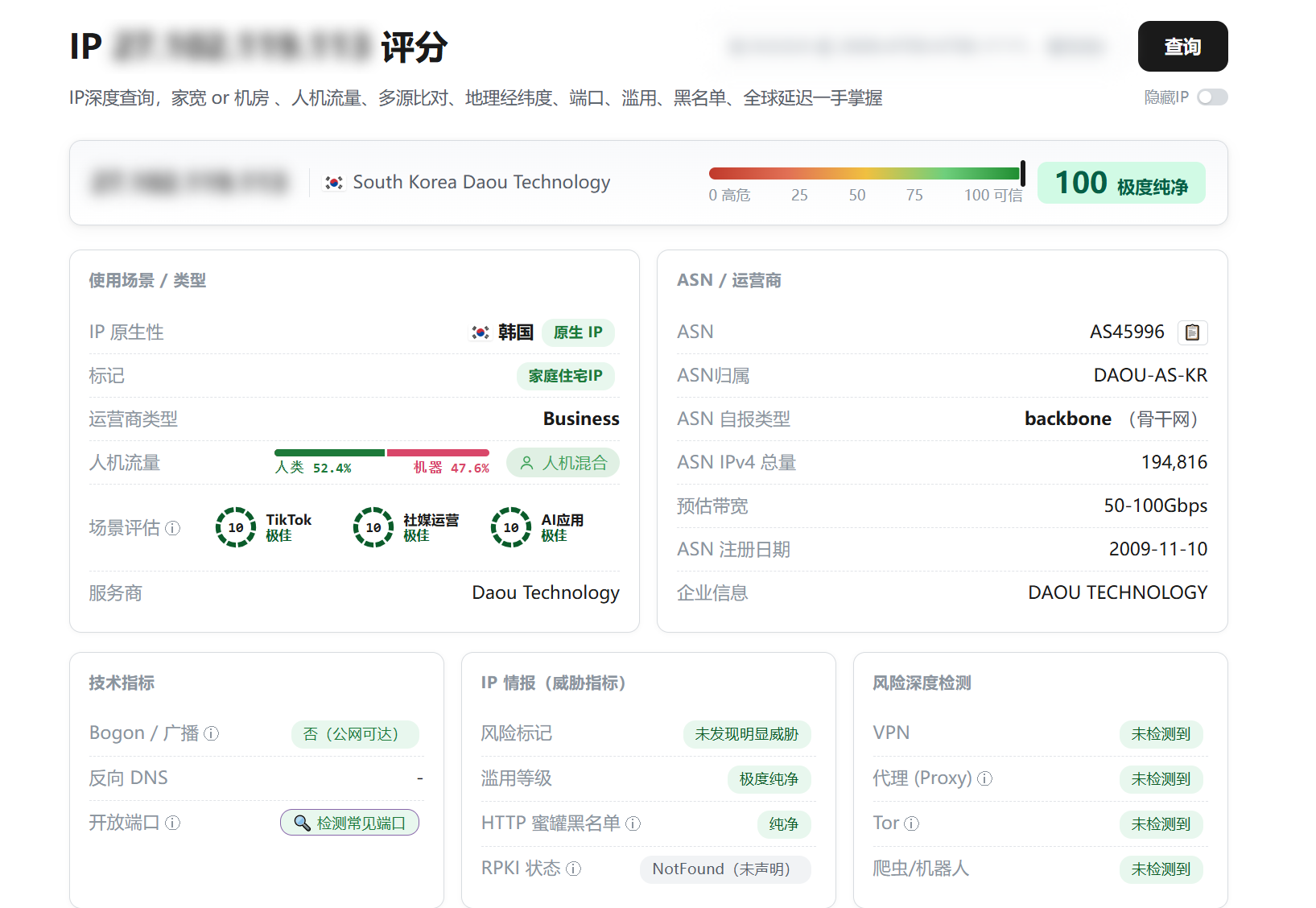Open info icon beside 开放端口

click(x=173, y=823)
